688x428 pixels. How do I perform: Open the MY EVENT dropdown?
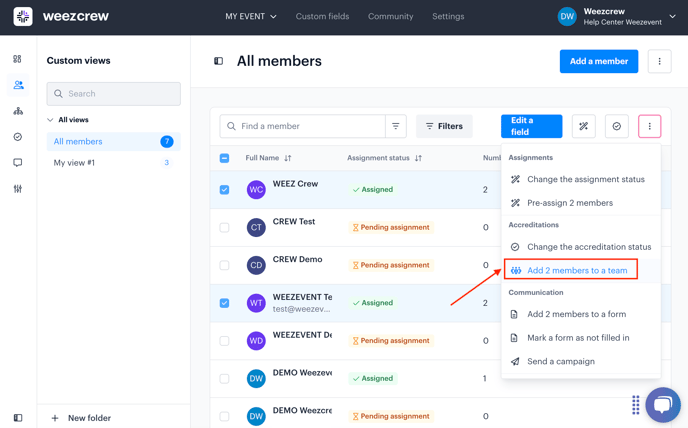[251, 17]
